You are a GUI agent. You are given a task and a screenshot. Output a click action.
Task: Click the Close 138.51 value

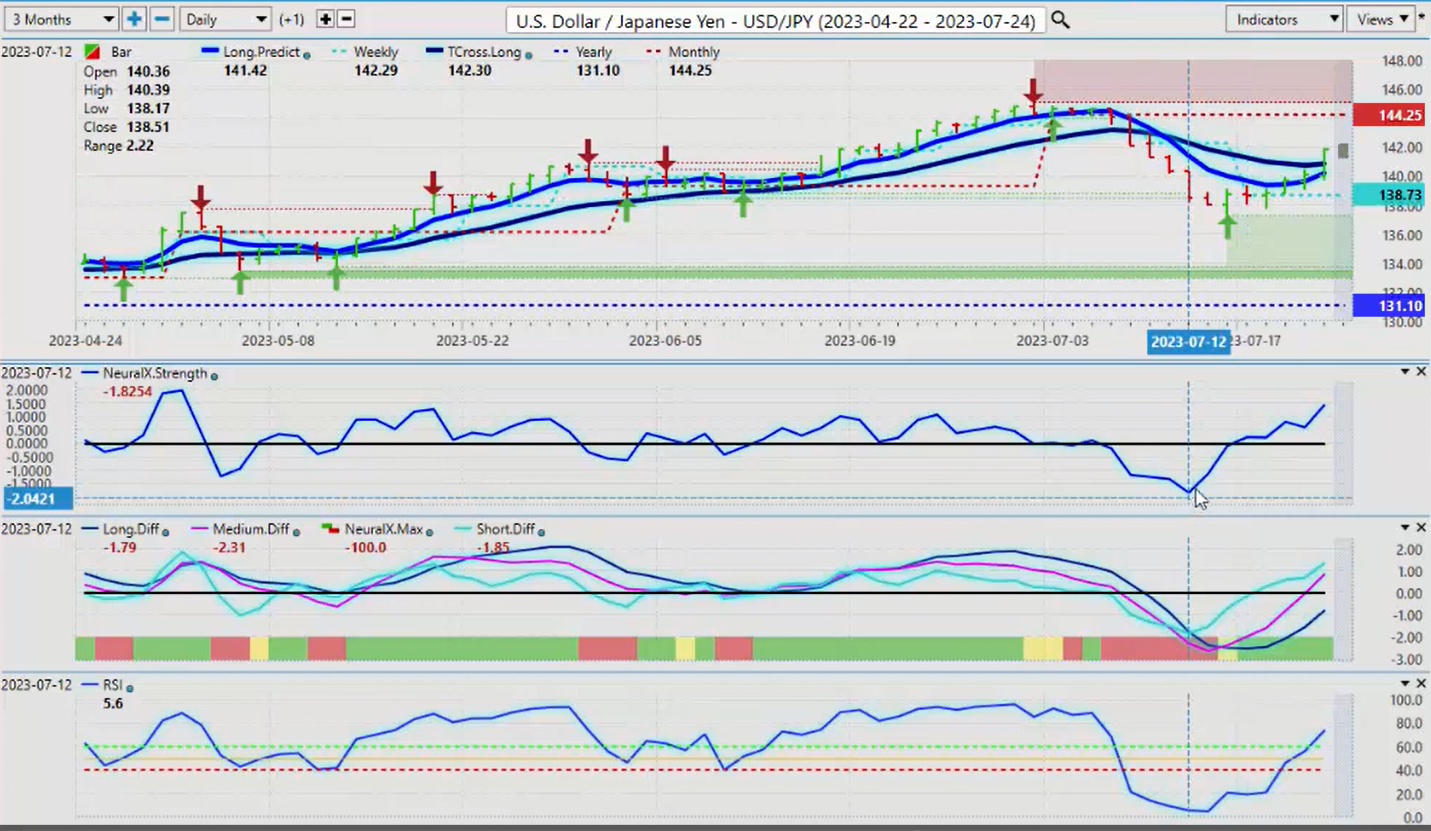(147, 127)
